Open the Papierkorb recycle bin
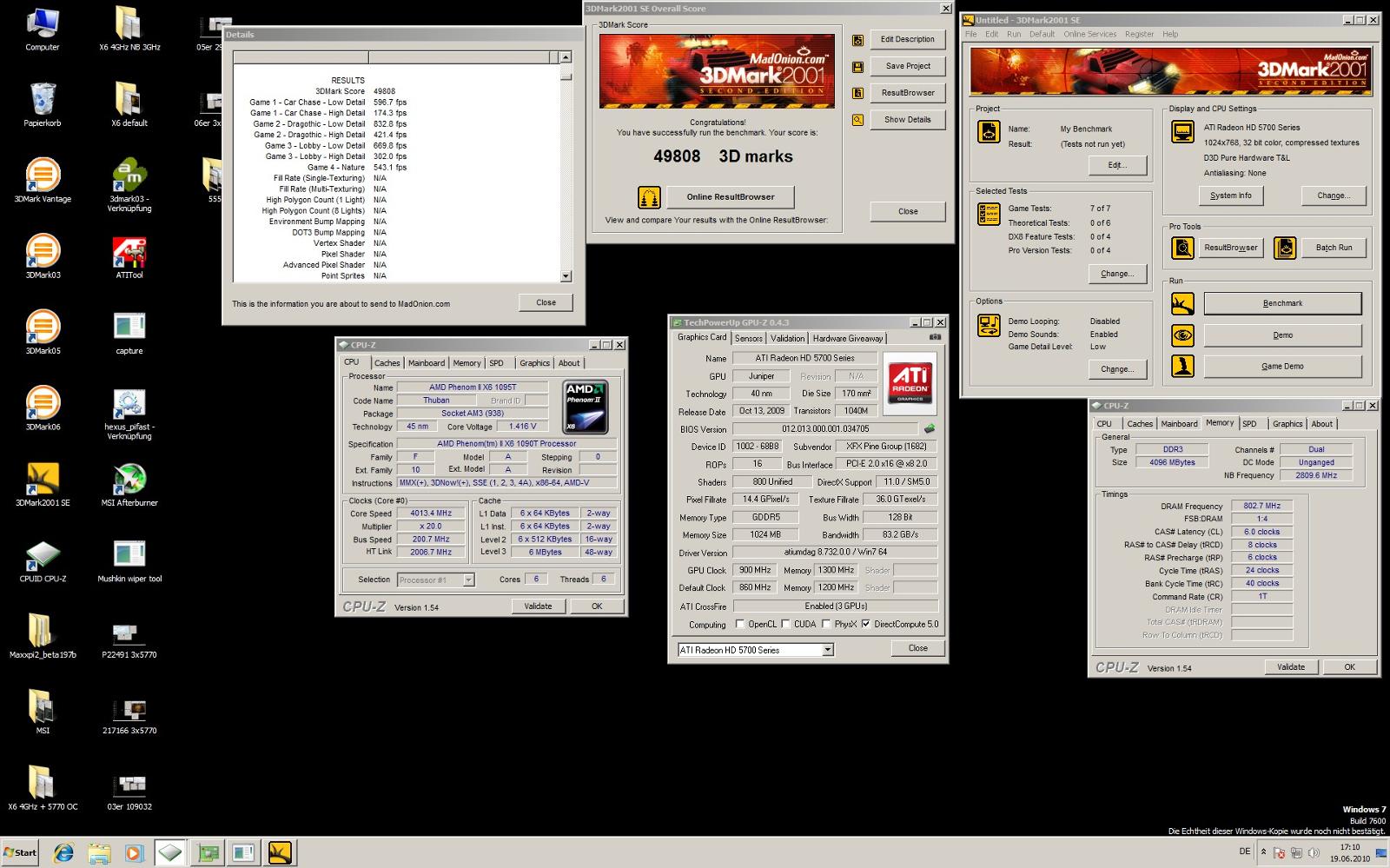 [x=43, y=103]
